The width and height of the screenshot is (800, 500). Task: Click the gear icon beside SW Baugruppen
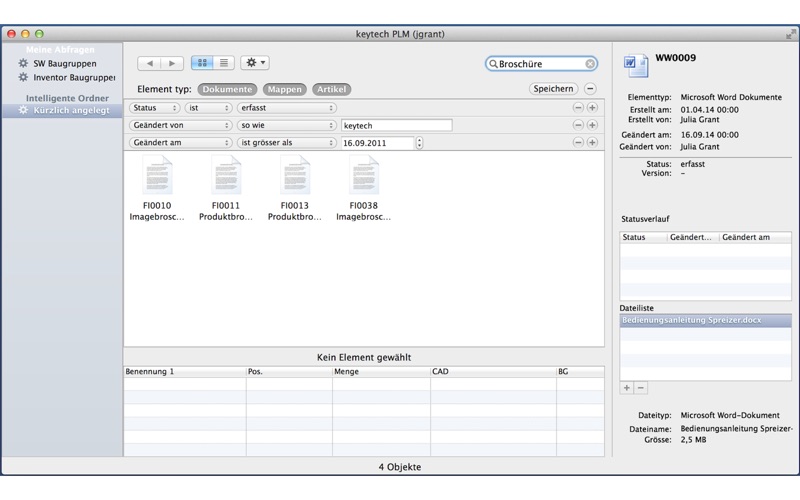23,63
